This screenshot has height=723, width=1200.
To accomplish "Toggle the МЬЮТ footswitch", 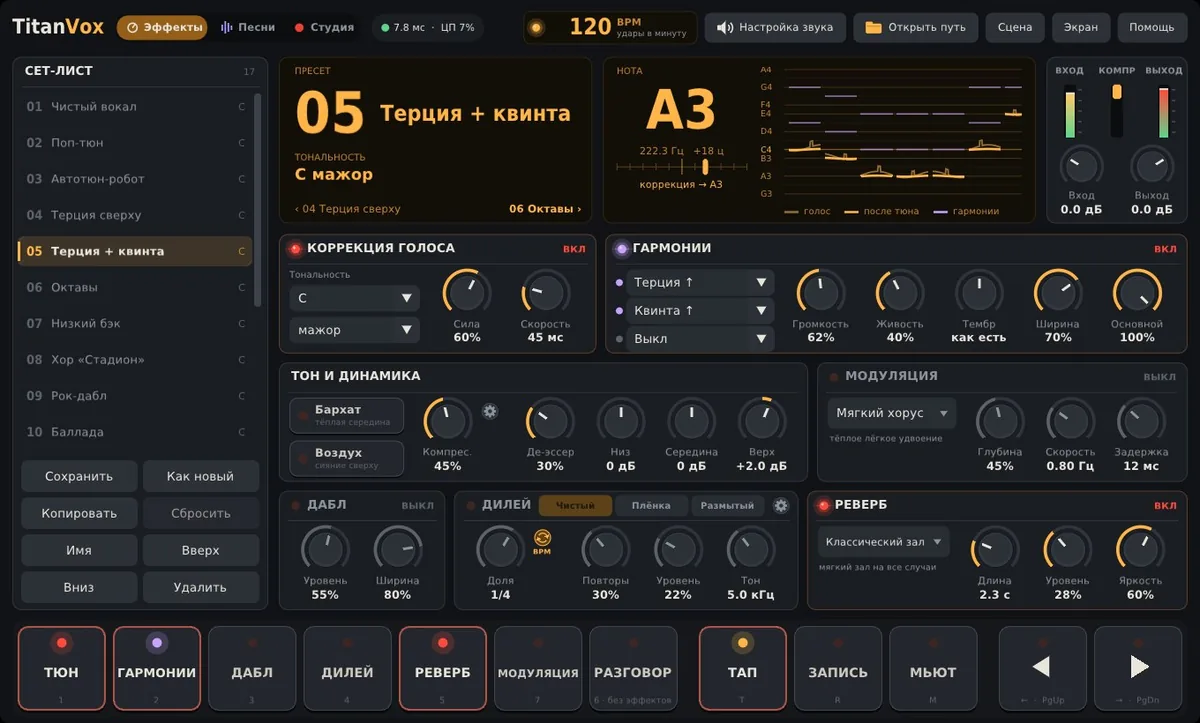I will [x=933, y=668].
